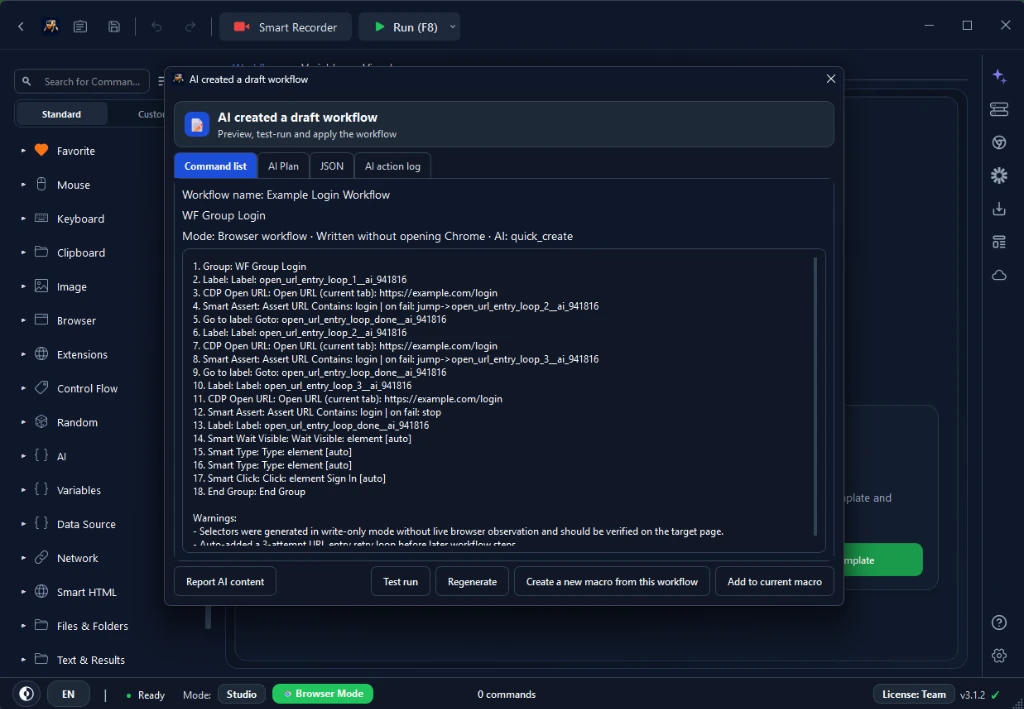
Task: Click the left command panel scrollbar
Action: point(208,617)
